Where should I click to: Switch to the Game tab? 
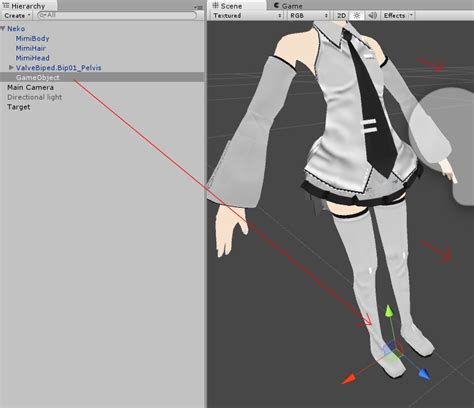point(289,6)
